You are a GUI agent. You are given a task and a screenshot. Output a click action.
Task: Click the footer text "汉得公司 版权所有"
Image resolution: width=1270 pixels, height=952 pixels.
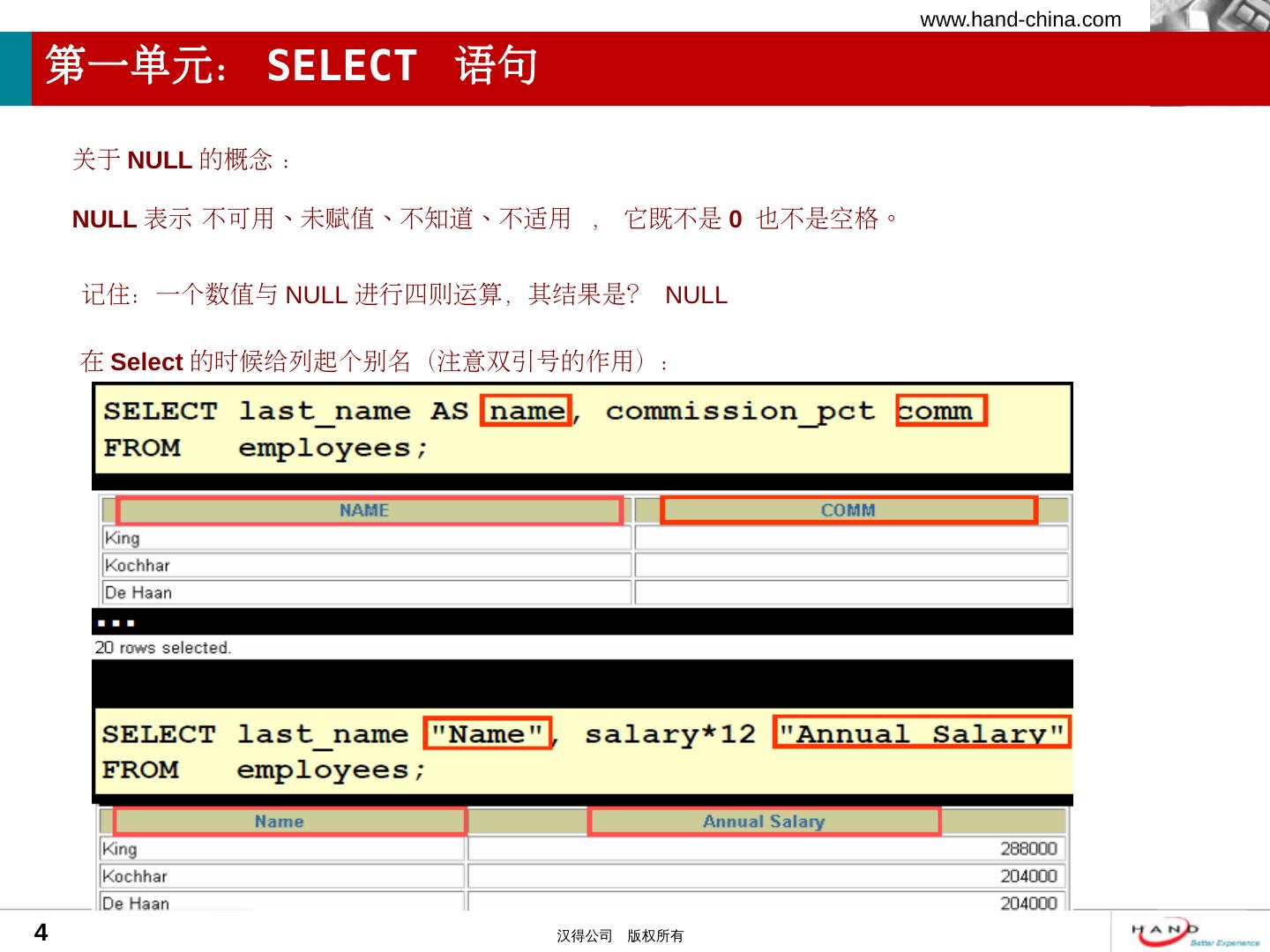(620, 936)
